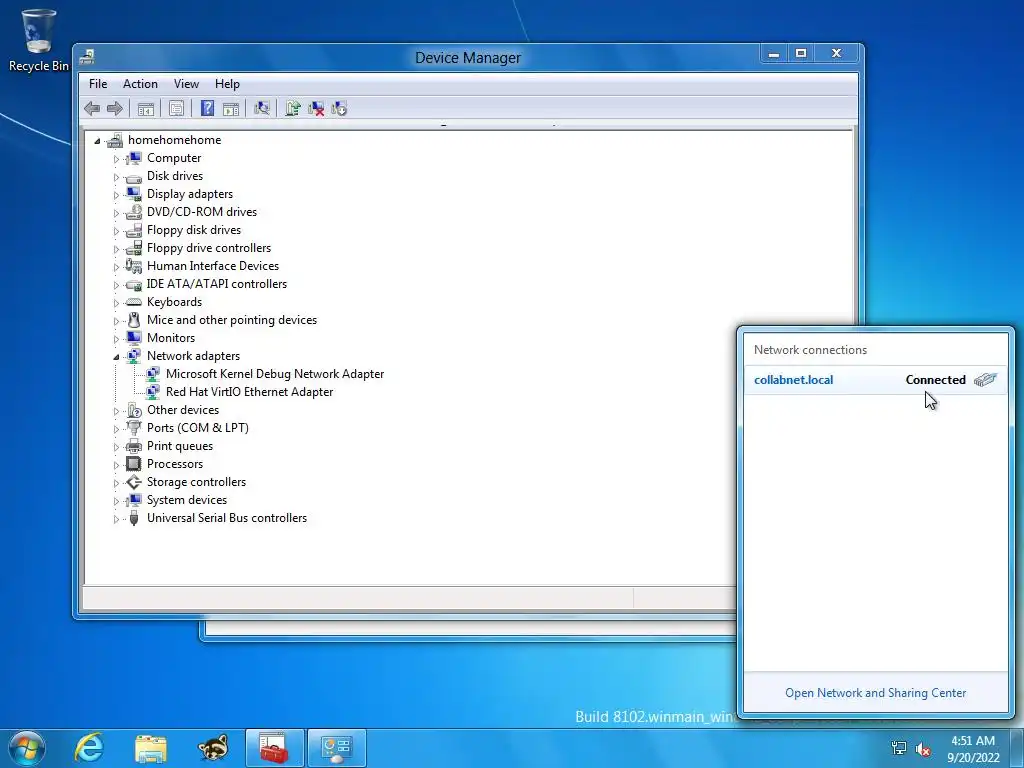The width and height of the screenshot is (1024, 768).
Task: Select the Computer category icon
Action: (134, 158)
